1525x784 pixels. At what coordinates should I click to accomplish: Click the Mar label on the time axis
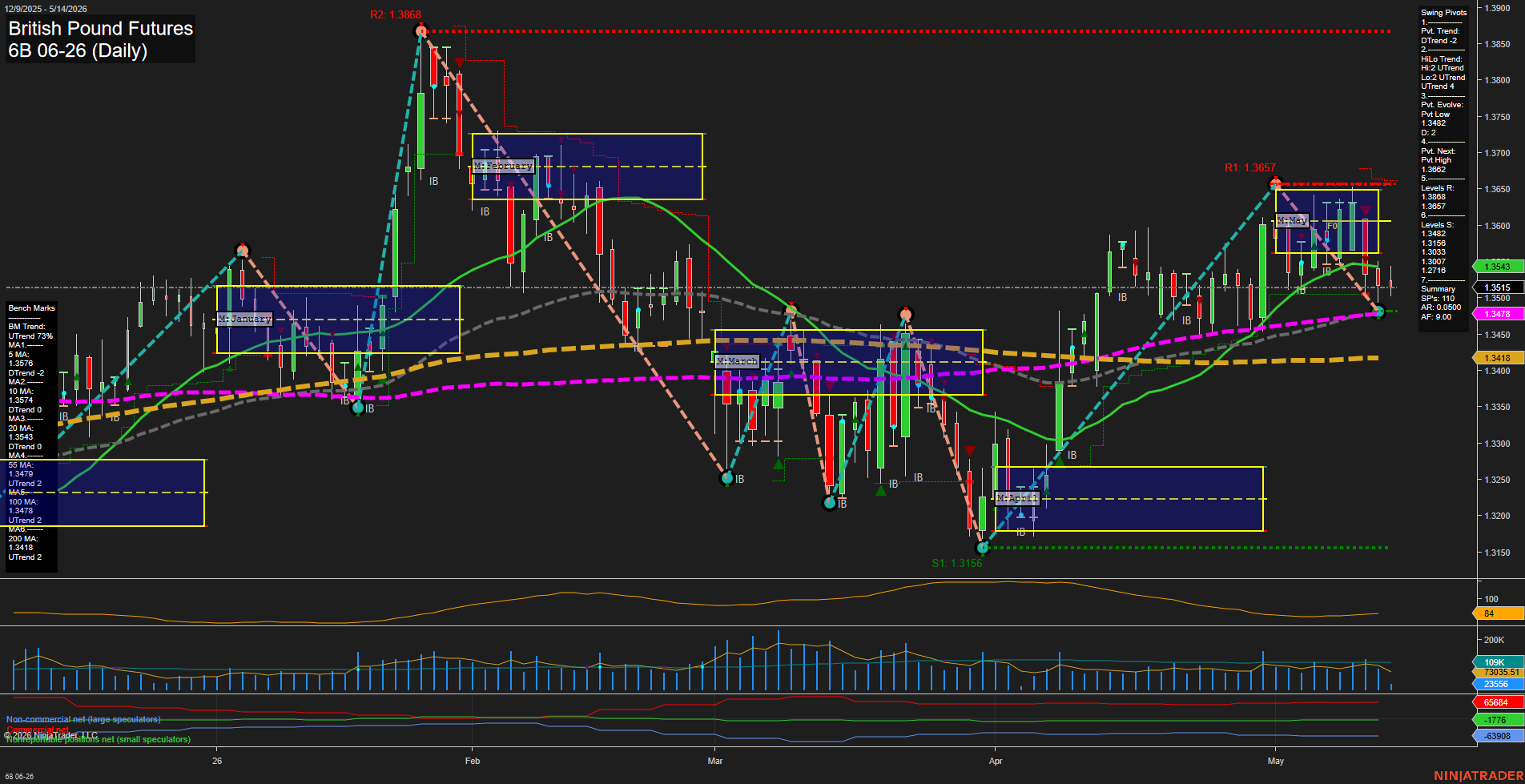pyautogui.click(x=715, y=761)
